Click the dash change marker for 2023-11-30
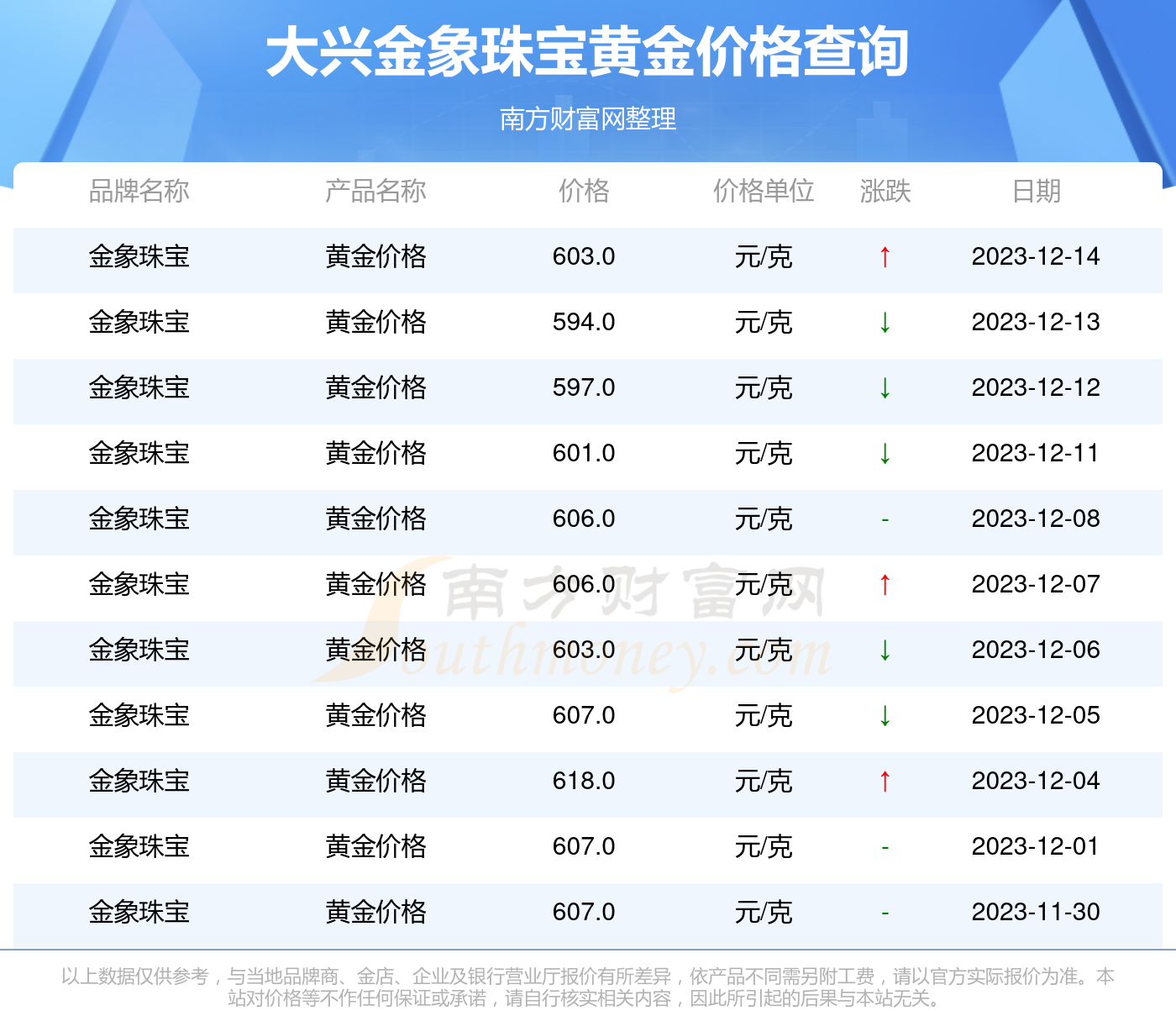 [x=885, y=913]
